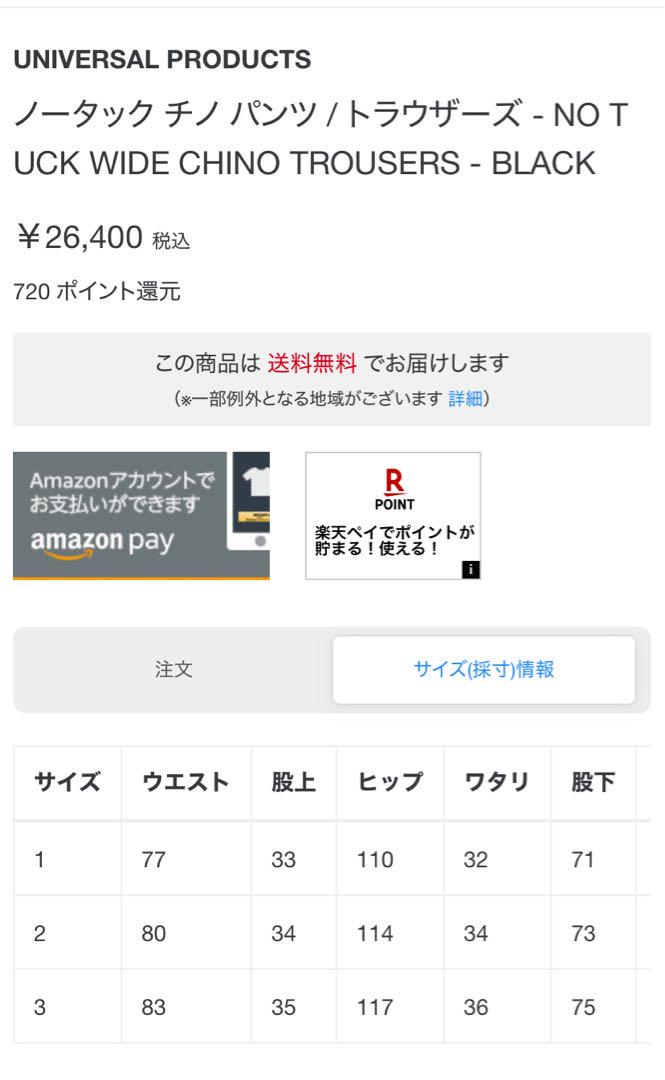Click the ¥26,400 price text
This screenshot has height=1080, width=665.
point(80,238)
